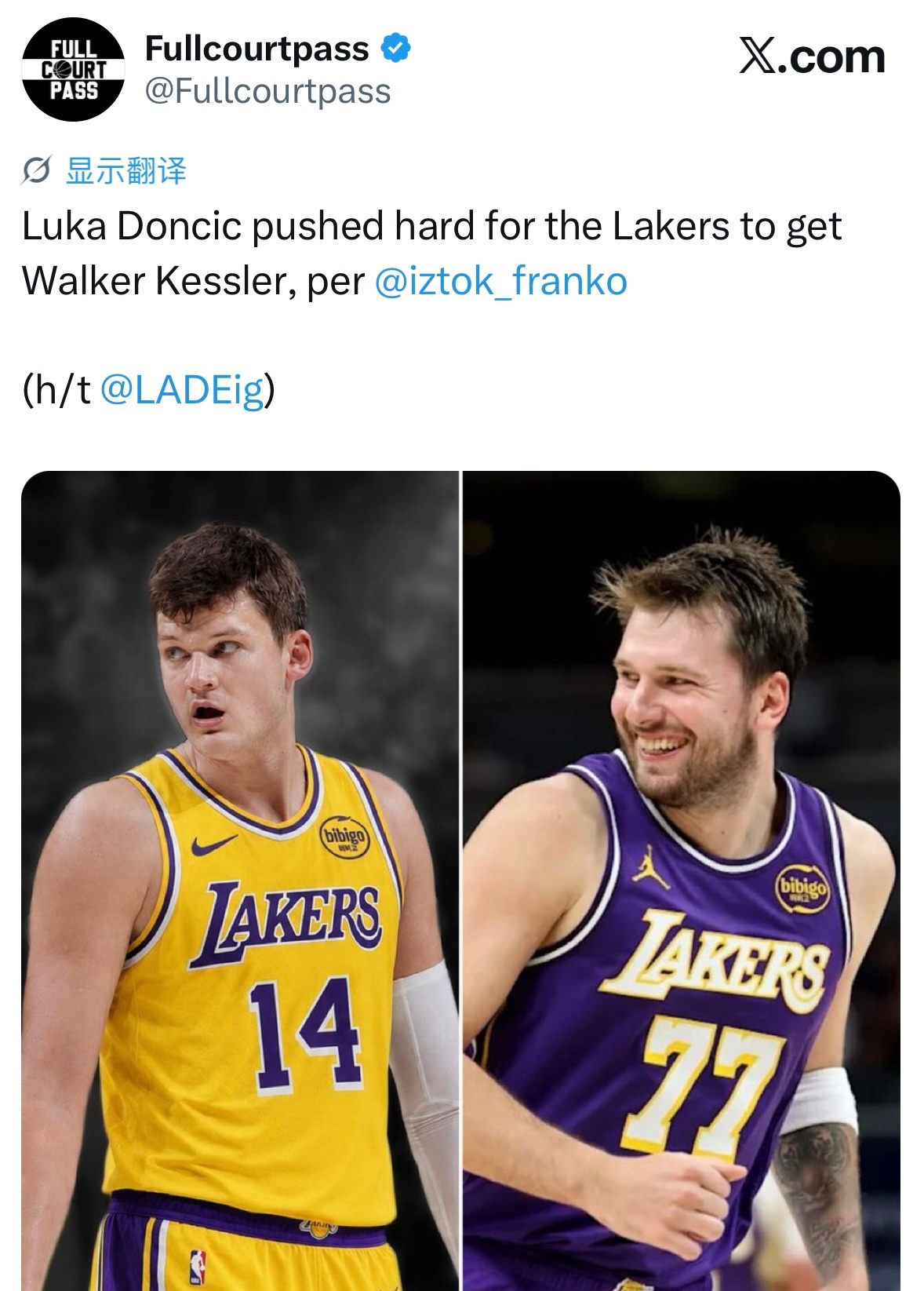Open the Full Court Pass profile avatar
The image size is (924, 1291).
click(x=73, y=70)
